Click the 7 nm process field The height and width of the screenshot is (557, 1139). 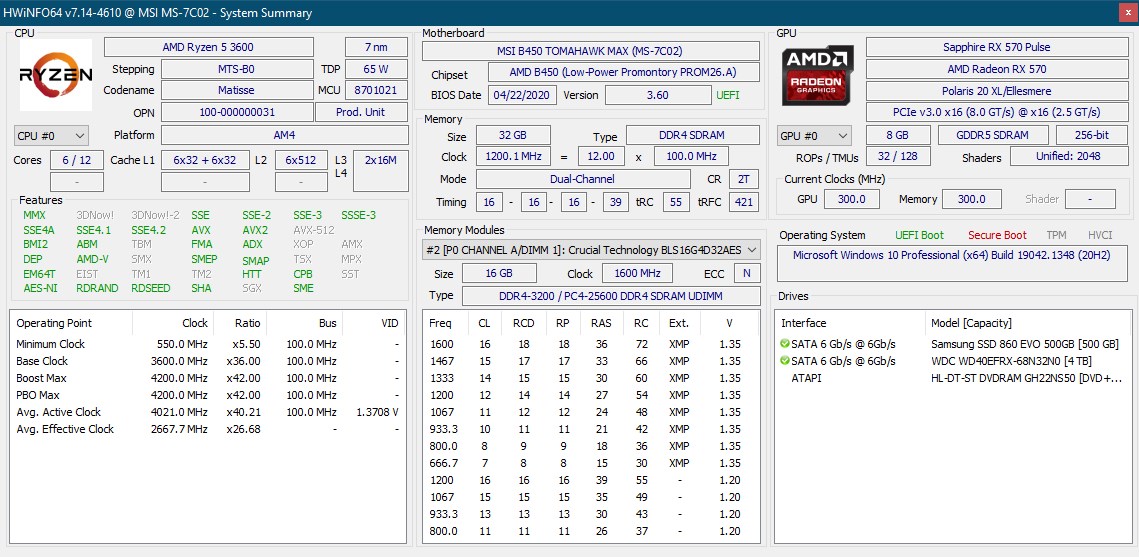pyautogui.click(x=376, y=47)
